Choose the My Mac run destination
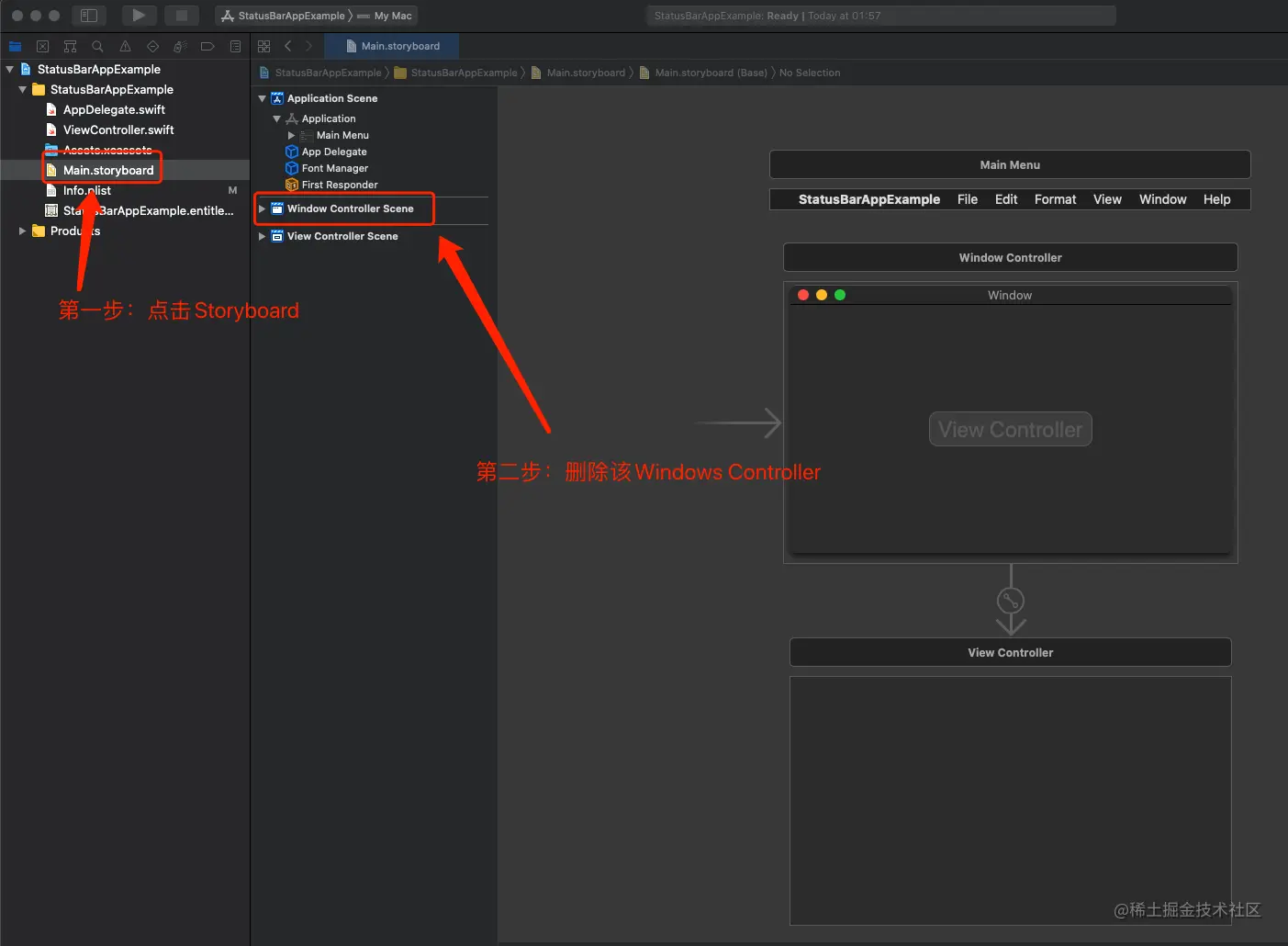Screen dimensions: 1288x946 tap(386, 16)
